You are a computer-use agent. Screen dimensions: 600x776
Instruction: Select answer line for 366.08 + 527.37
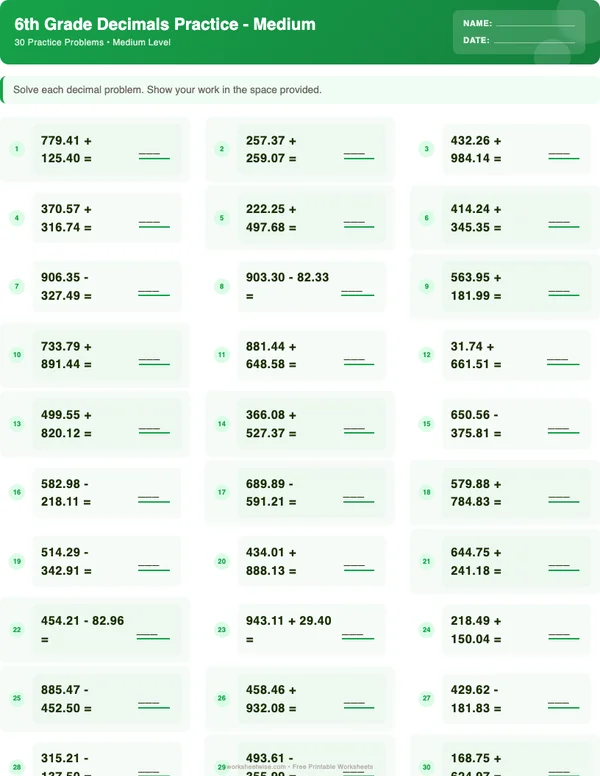coord(359,430)
